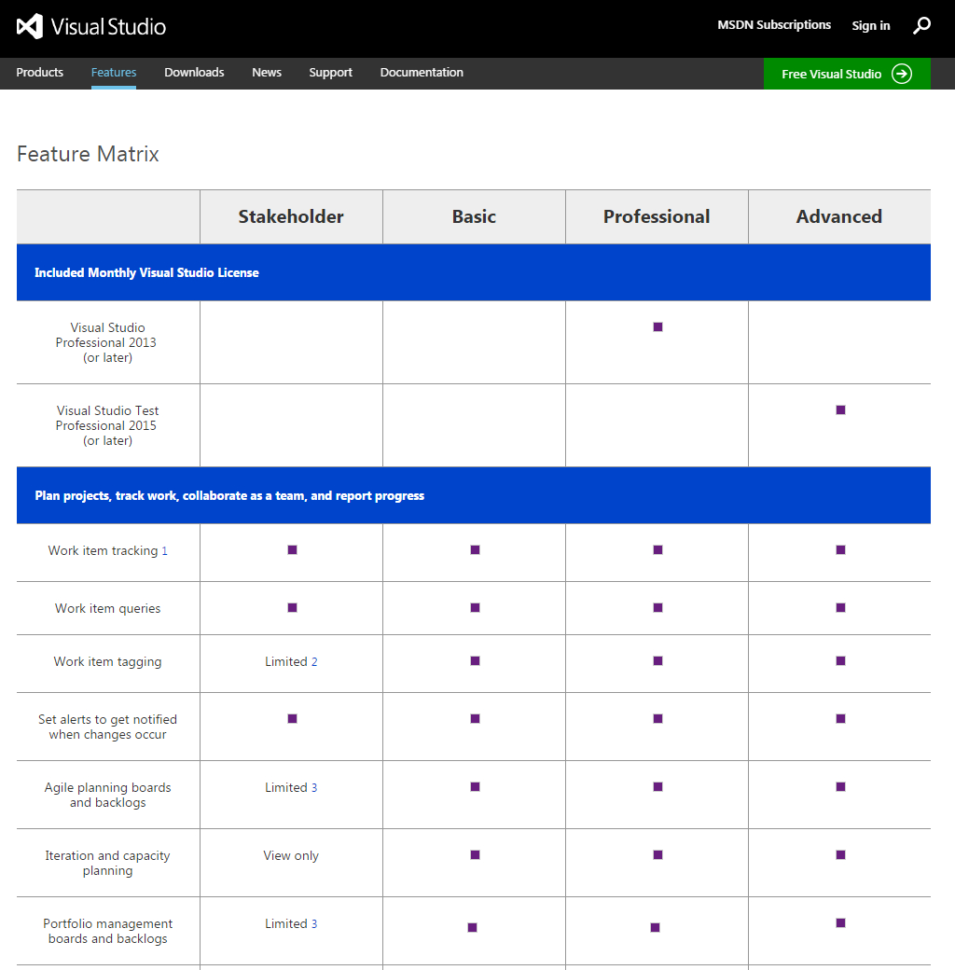Click footnote 1 next to Work item tracking
The width and height of the screenshot is (955, 970).
(x=167, y=551)
